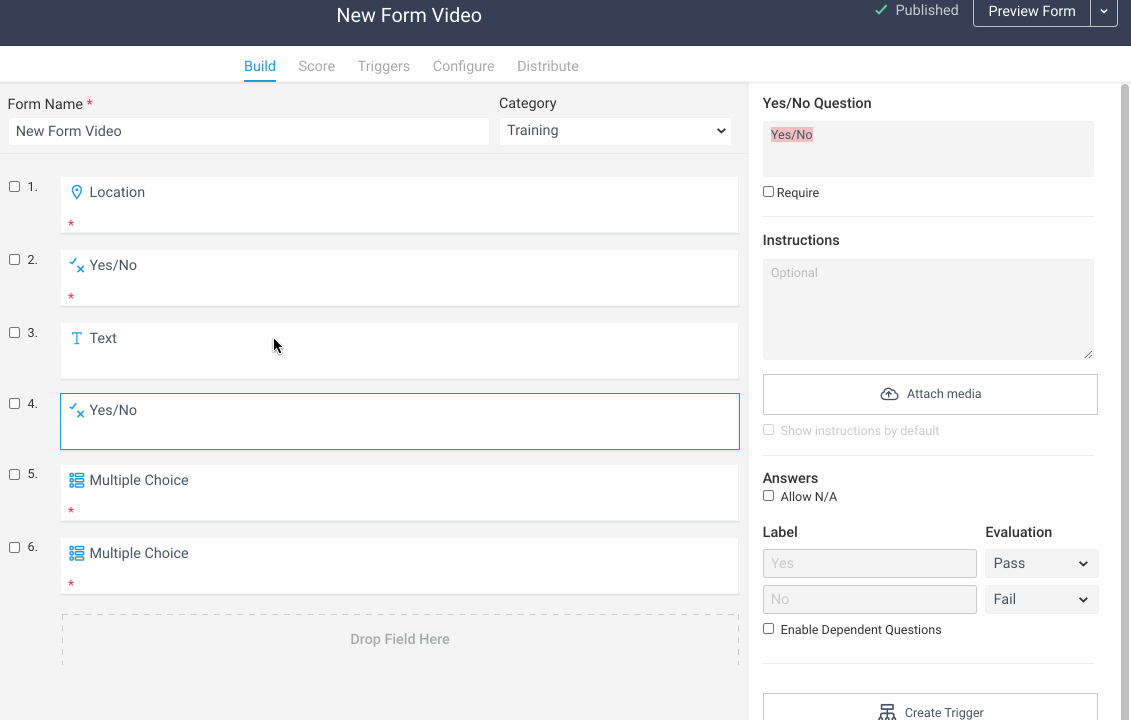Screen dimensions: 1131x720
Task: Go to the Distribute tab
Action: pyautogui.click(x=547, y=66)
